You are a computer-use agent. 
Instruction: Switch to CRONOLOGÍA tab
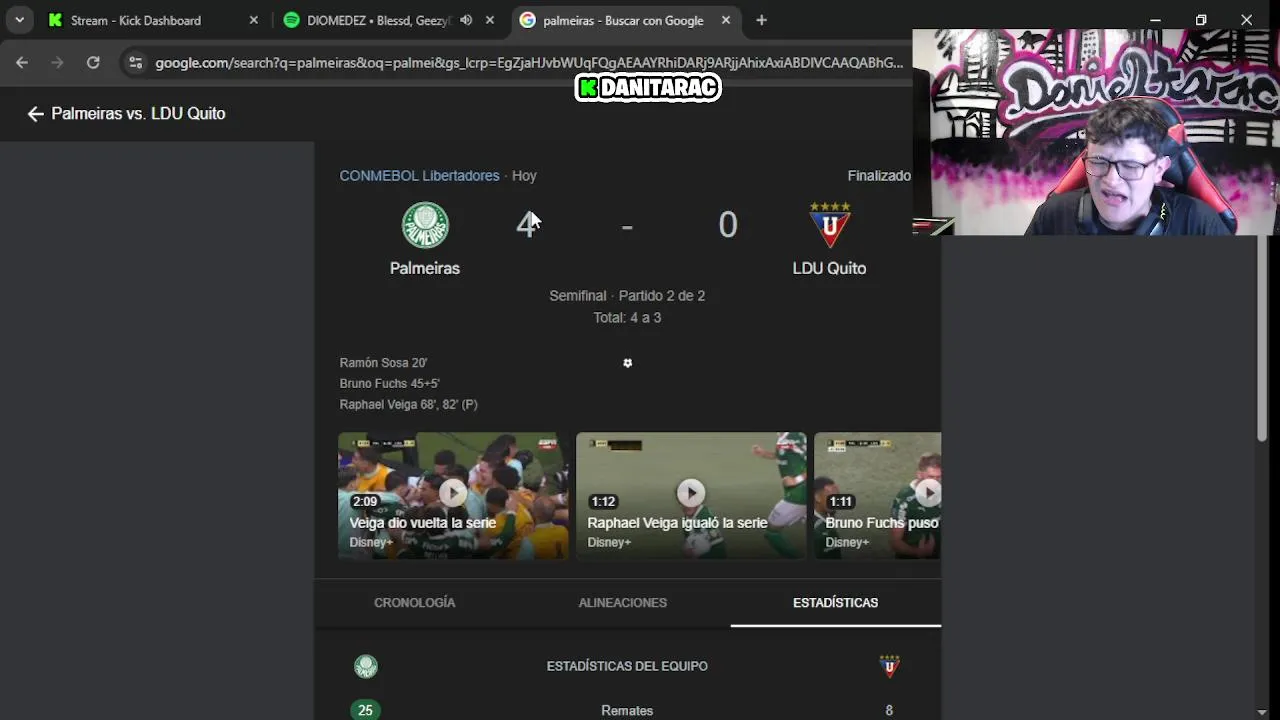(x=414, y=602)
